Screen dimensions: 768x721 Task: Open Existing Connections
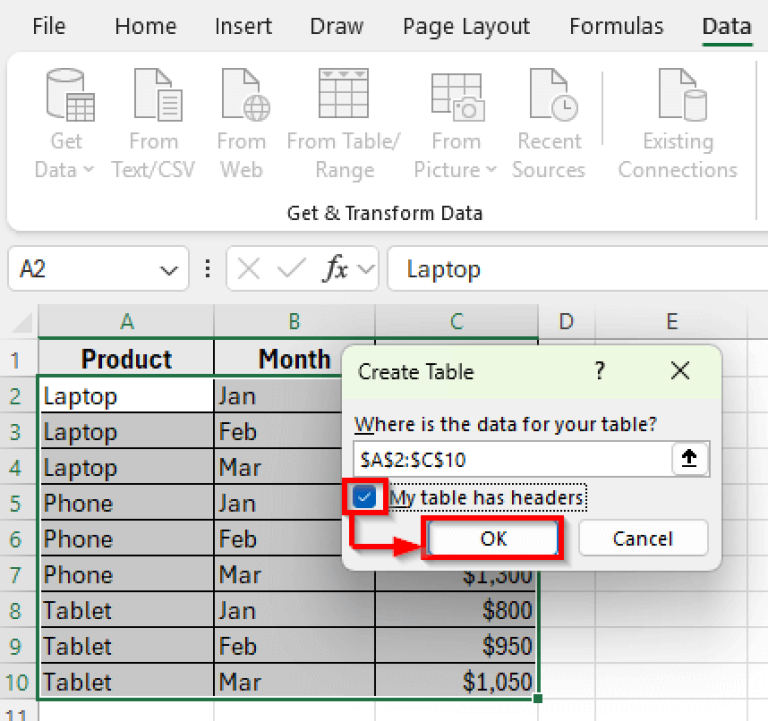tap(678, 124)
